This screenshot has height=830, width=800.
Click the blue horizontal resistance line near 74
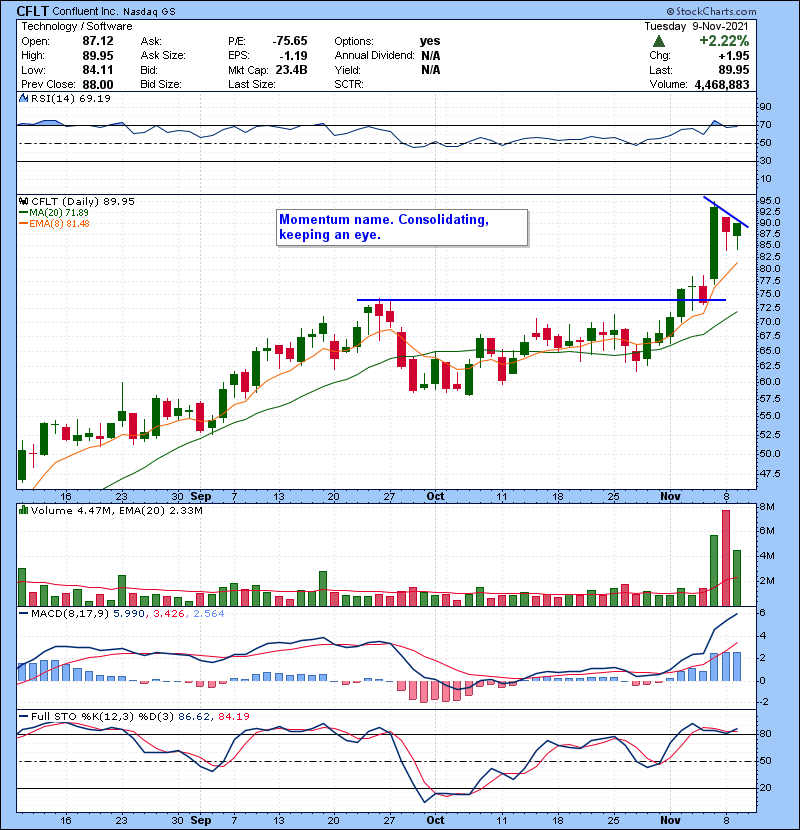541,300
